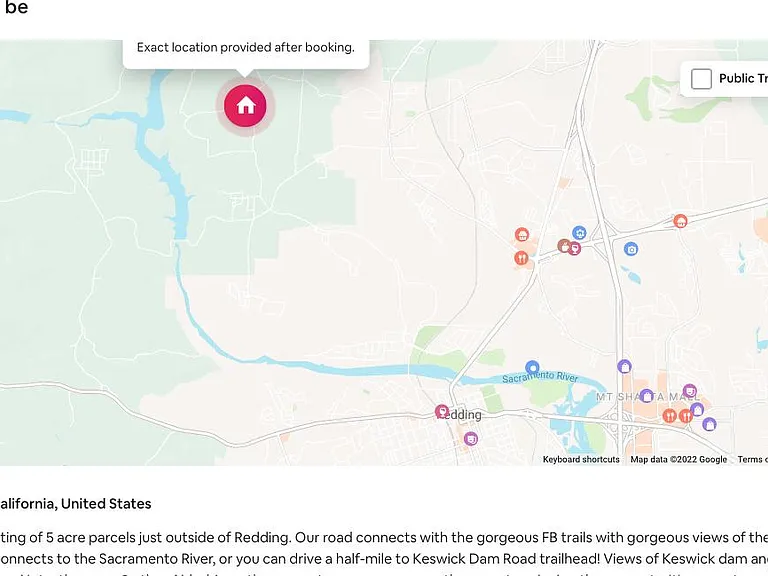Open the brown grocery apple marker

tap(564, 246)
